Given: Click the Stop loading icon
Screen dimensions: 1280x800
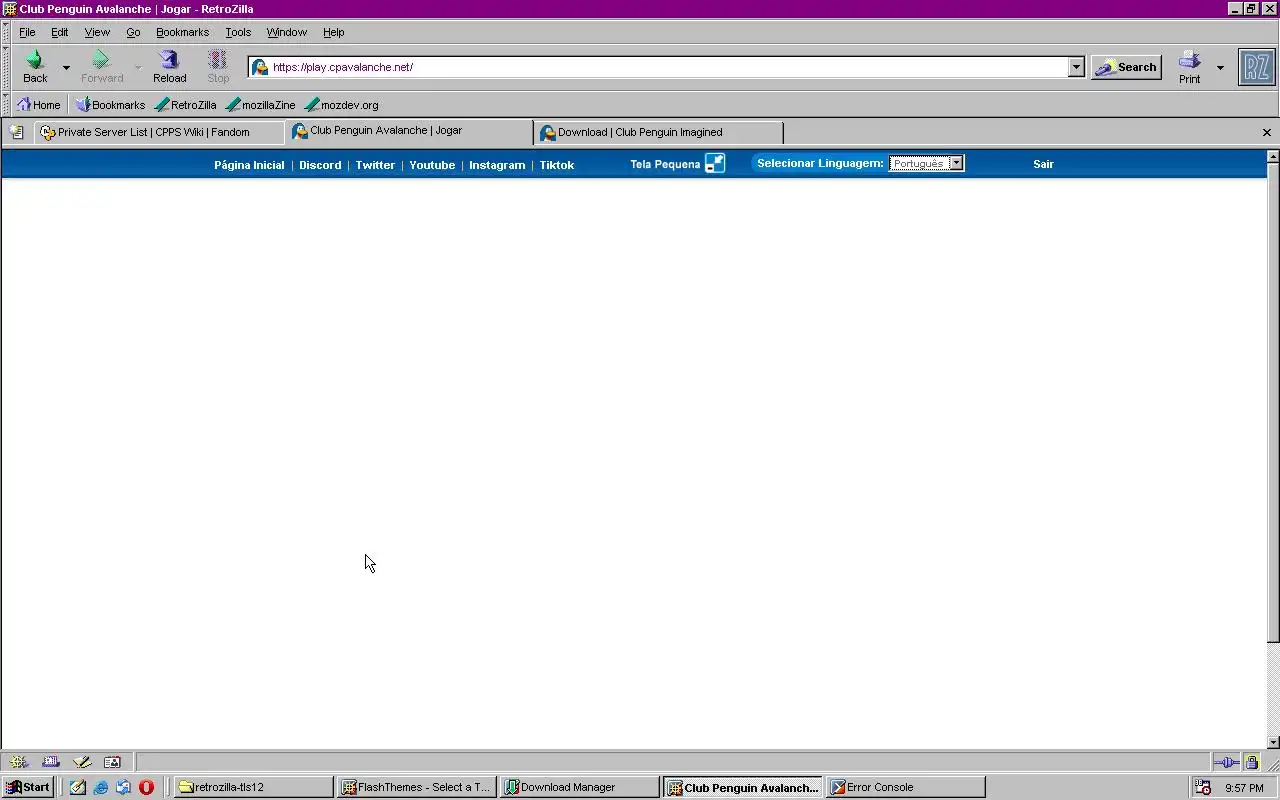Looking at the screenshot, I should 217,60.
